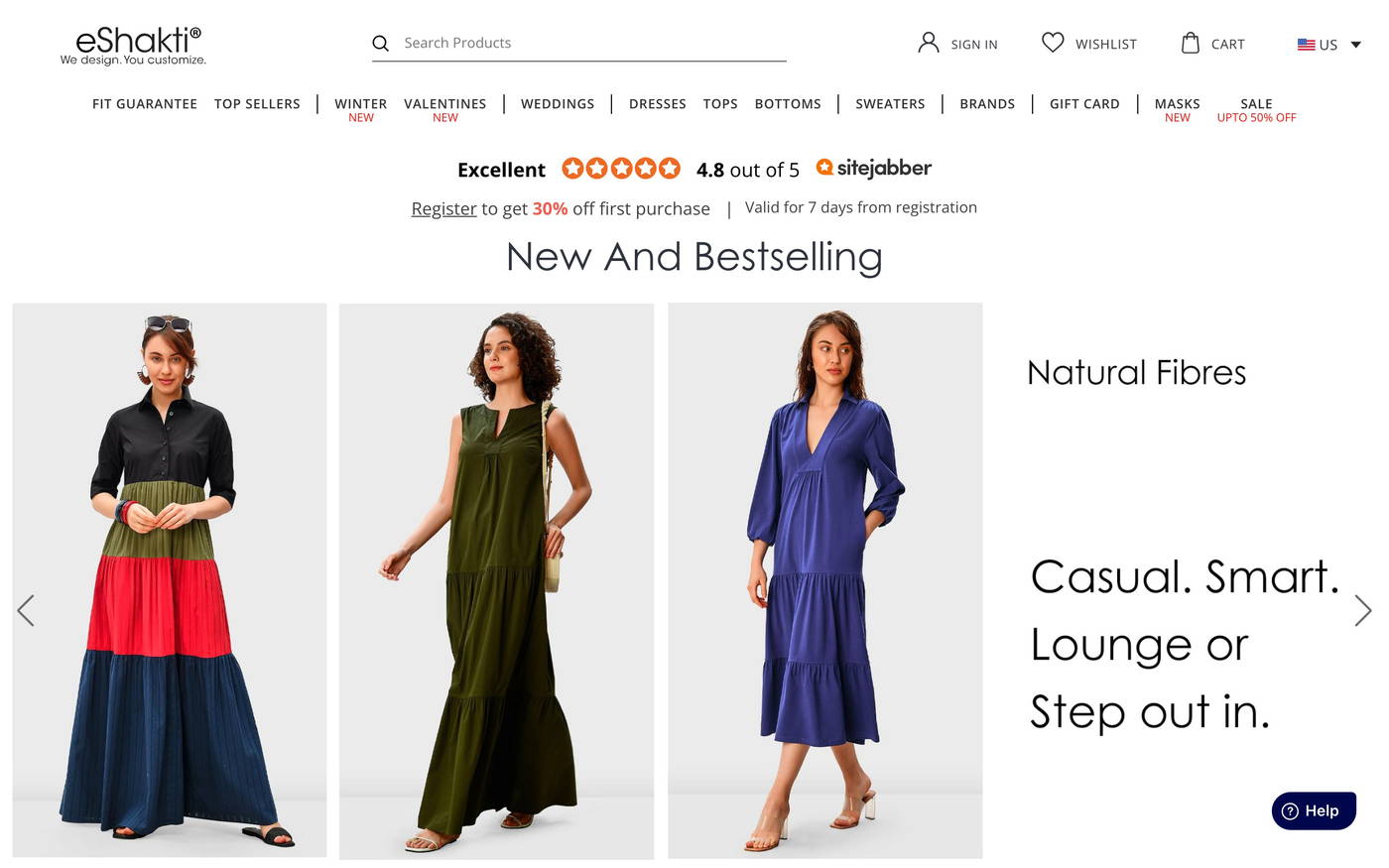Open the shopping bag Cart icon
Screen dimensions: 1389x868
click(1191, 42)
